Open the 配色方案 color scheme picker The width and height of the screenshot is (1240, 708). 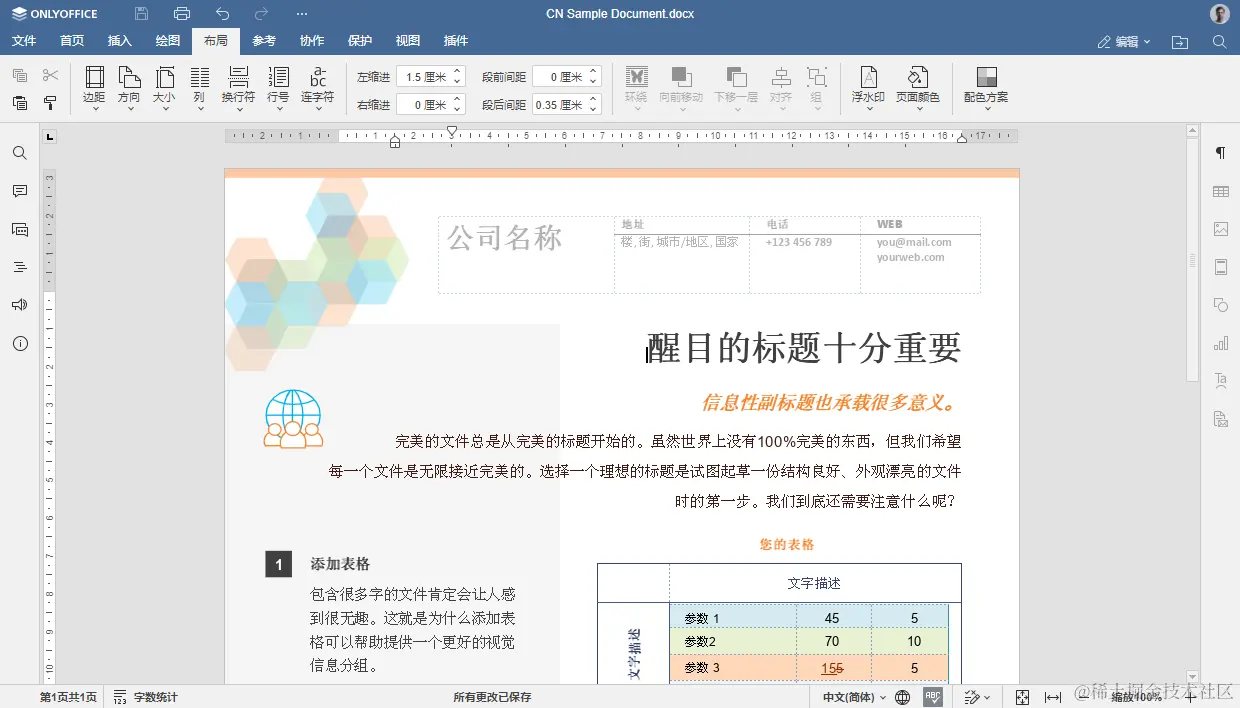click(988, 87)
